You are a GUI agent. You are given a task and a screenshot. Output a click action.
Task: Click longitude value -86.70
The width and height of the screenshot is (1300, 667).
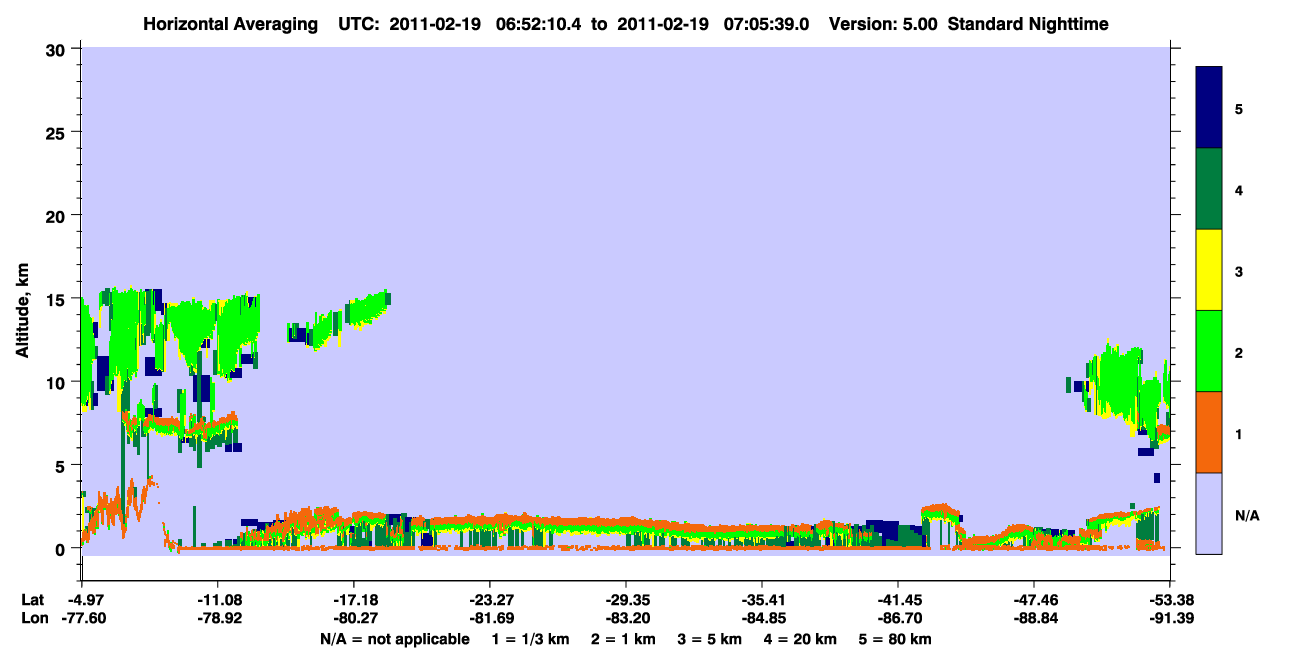[897, 618]
